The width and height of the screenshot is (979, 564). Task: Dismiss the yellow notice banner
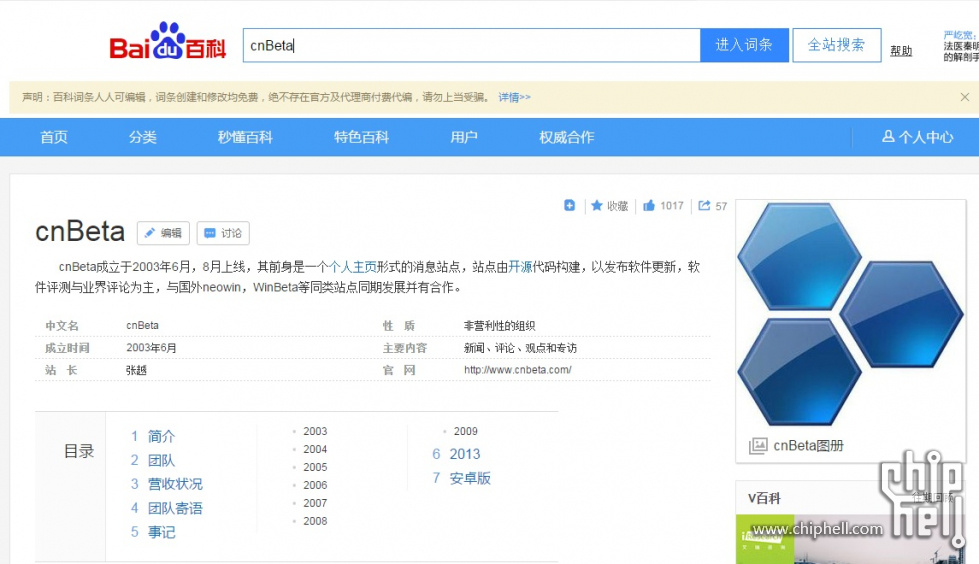965,97
